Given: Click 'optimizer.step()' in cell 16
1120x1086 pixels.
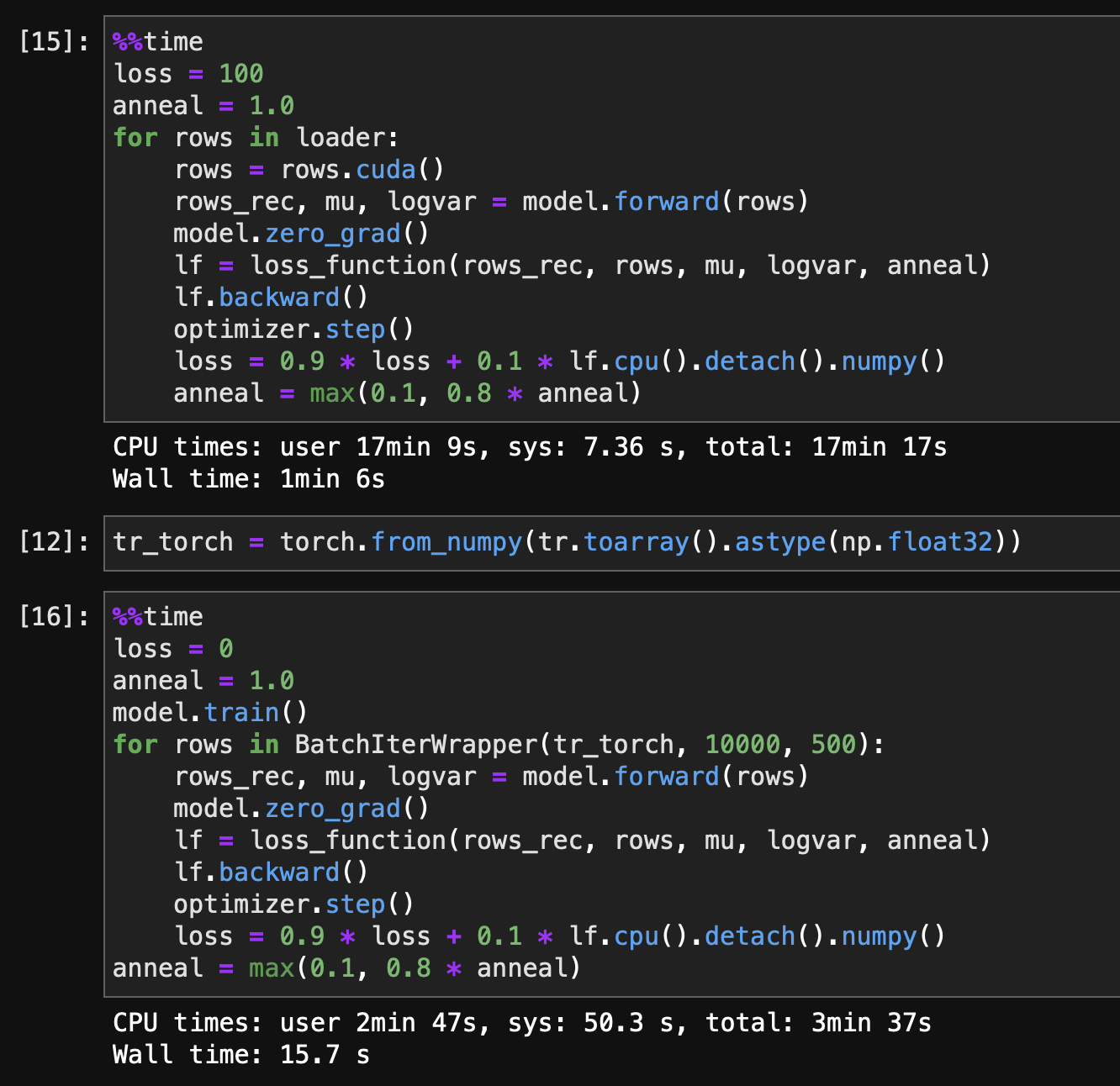Looking at the screenshot, I should click(293, 904).
